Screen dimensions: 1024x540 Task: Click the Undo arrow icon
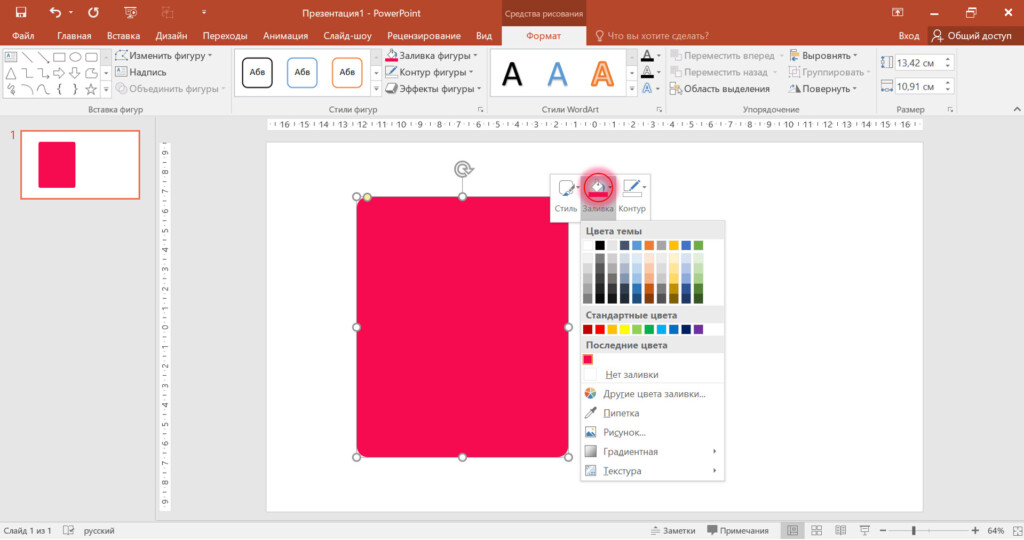(x=56, y=12)
